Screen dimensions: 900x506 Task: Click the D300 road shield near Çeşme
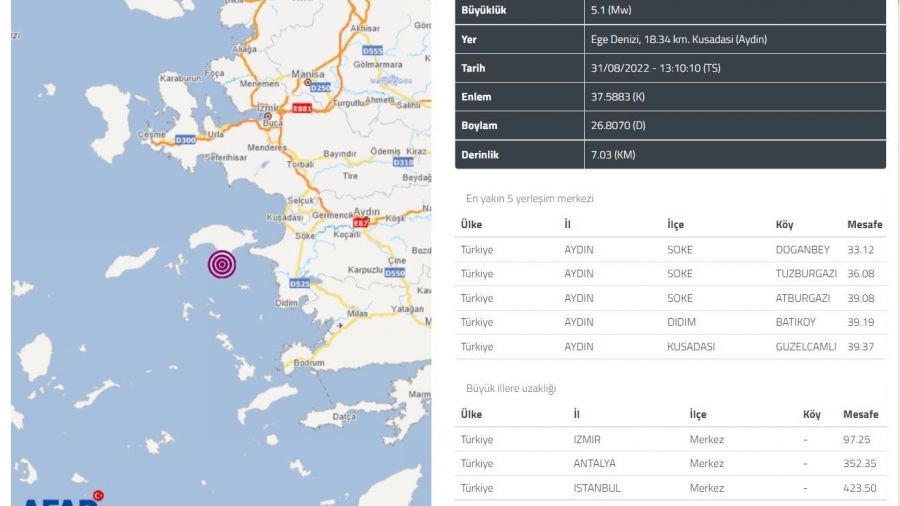(x=185, y=140)
